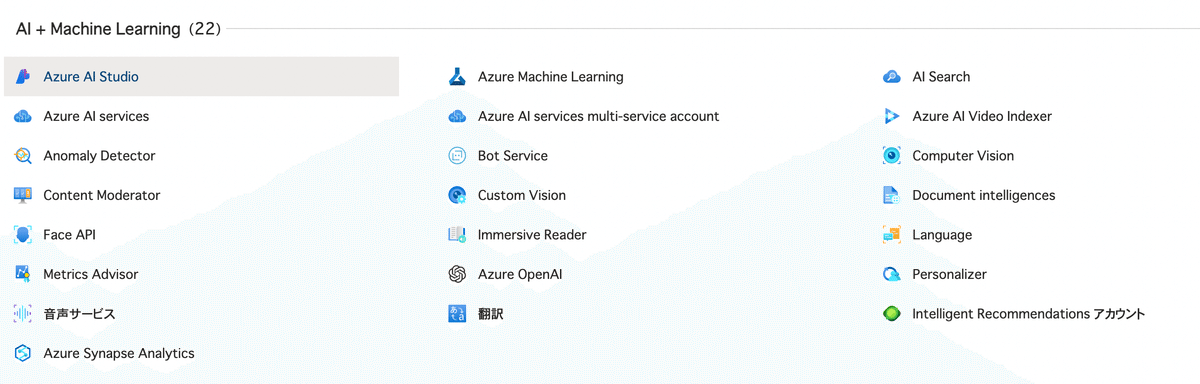1200x384 pixels.
Task: Open Document intelligences
Action: tap(984, 195)
